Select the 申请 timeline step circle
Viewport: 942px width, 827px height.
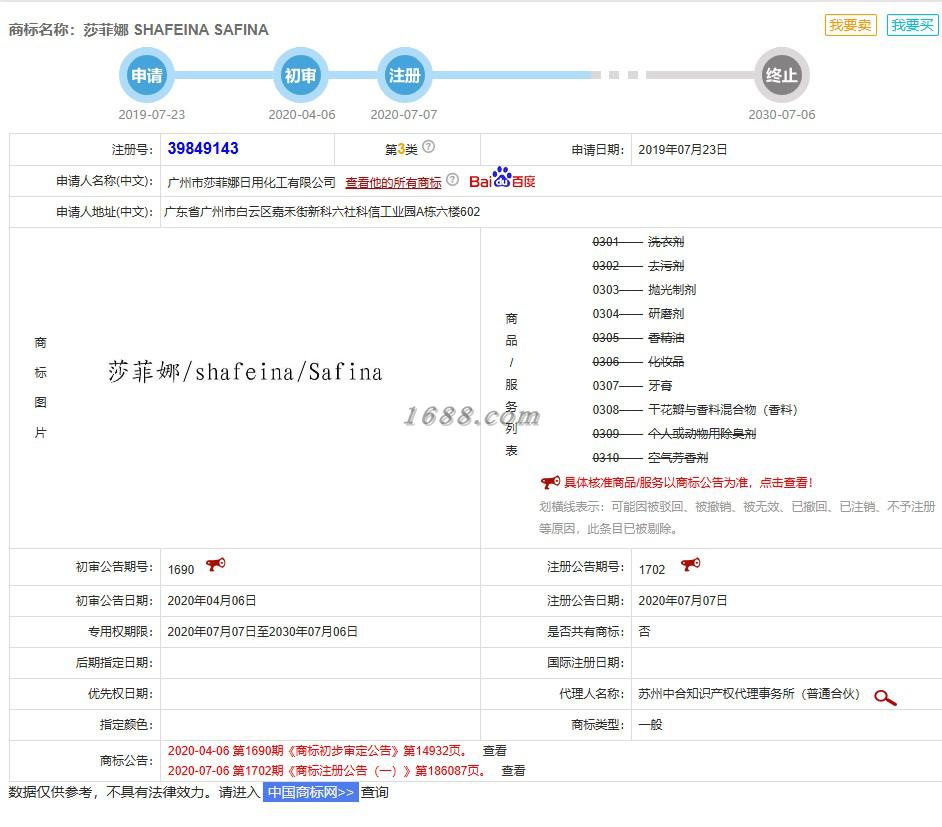(147, 75)
